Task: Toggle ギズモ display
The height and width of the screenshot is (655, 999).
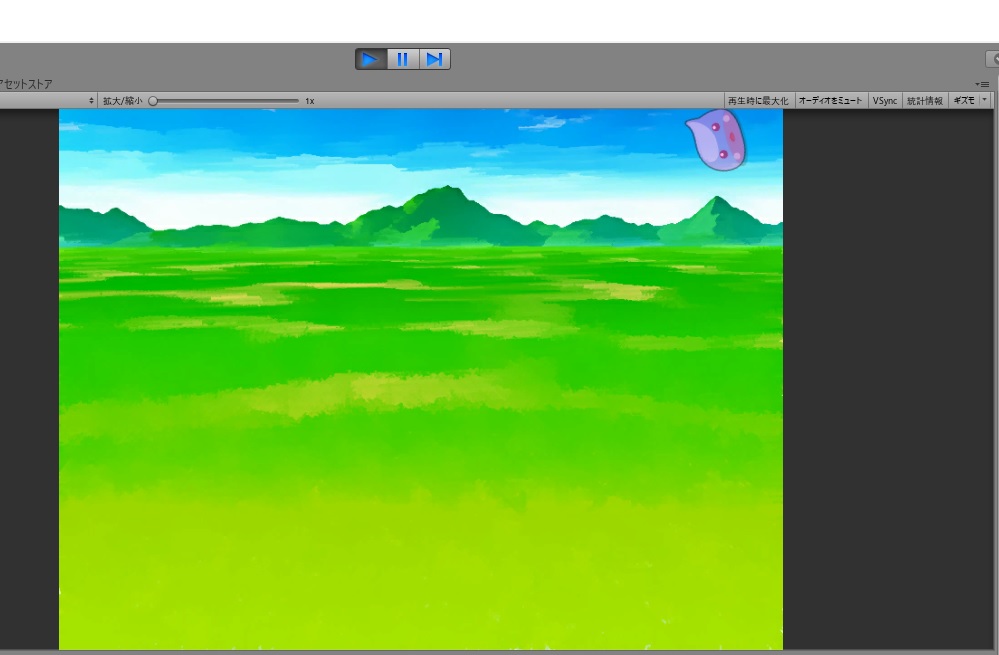Action: (x=964, y=101)
